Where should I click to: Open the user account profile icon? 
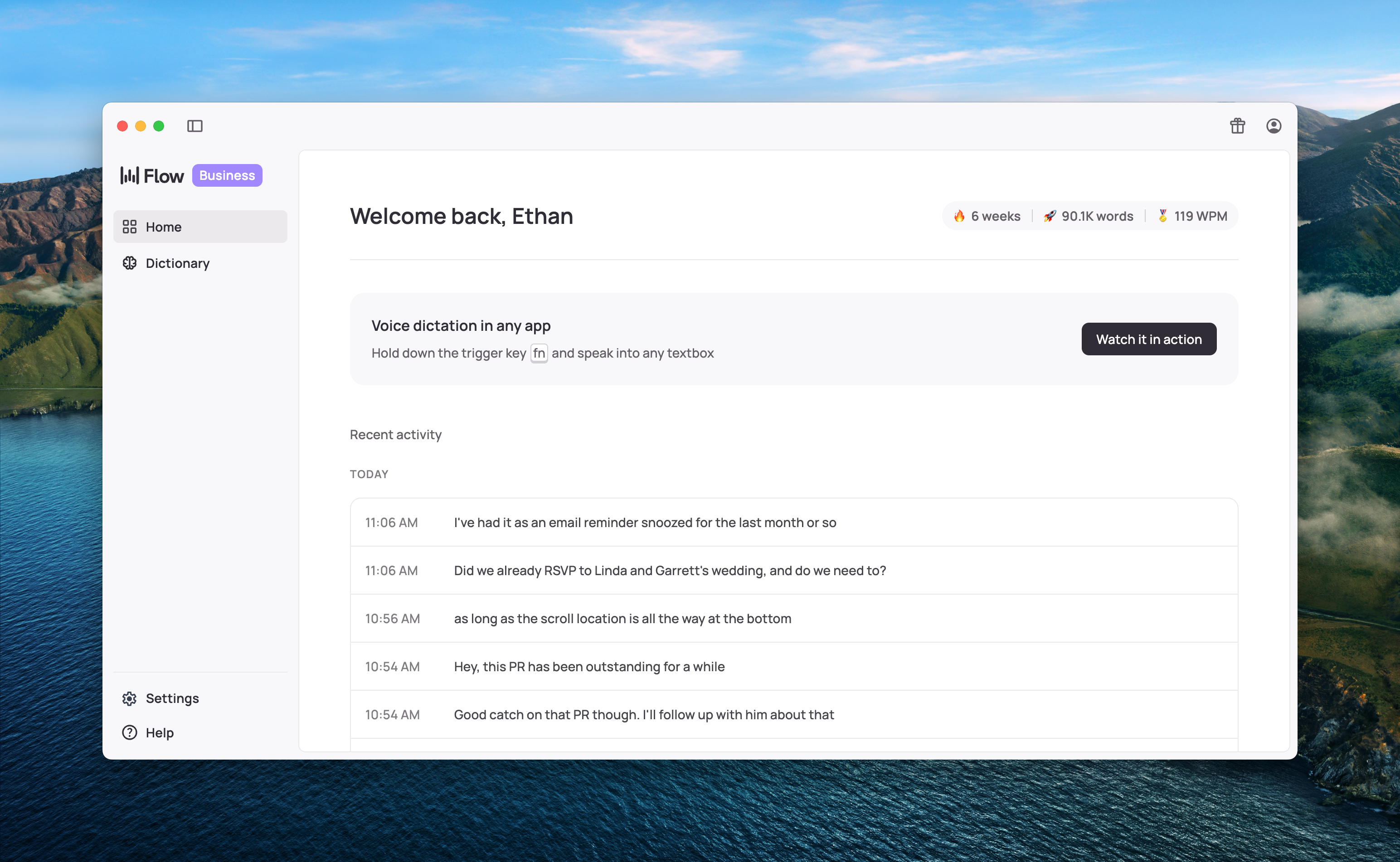(x=1274, y=126)
